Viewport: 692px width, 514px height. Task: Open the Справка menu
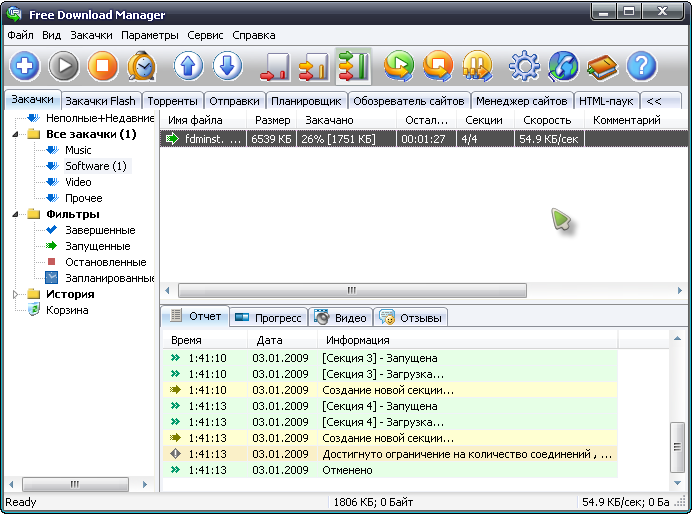point(254,35)
